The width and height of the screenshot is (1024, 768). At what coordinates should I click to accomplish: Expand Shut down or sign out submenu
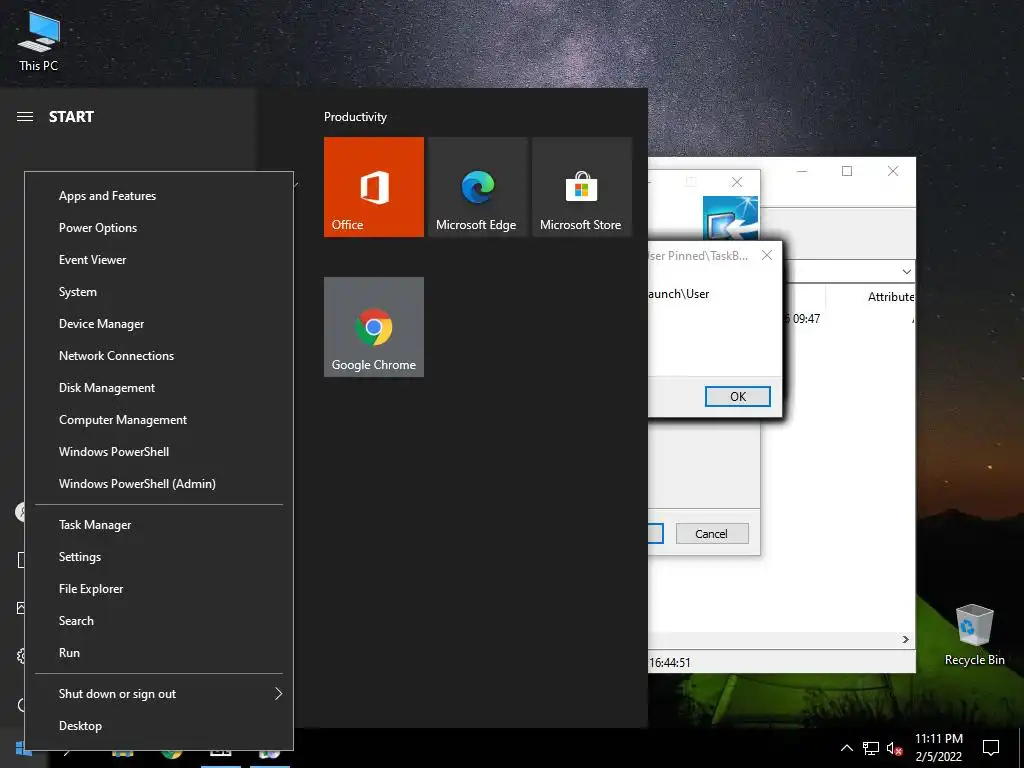159,694
